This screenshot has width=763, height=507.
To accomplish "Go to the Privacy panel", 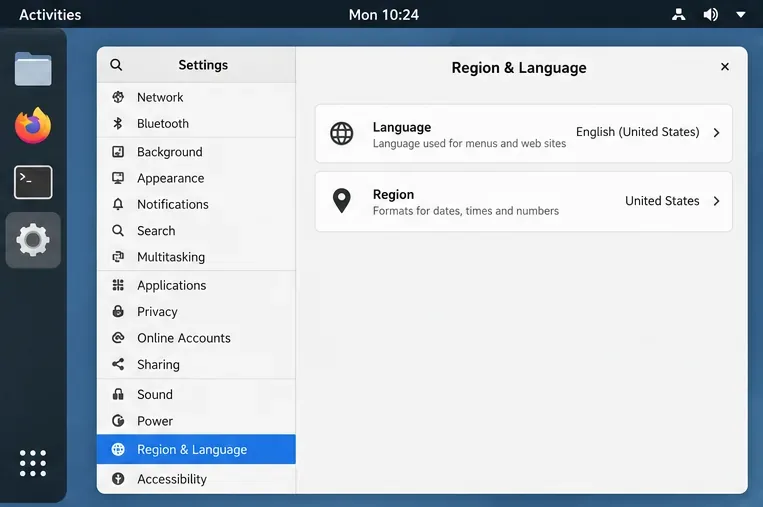I will click(196, 311).
